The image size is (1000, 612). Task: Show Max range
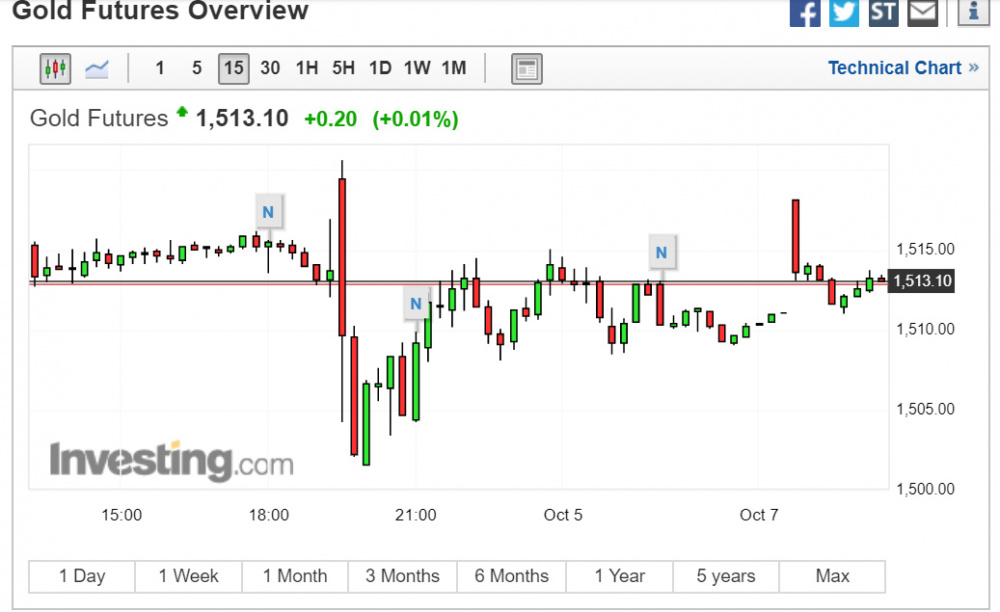832,576
